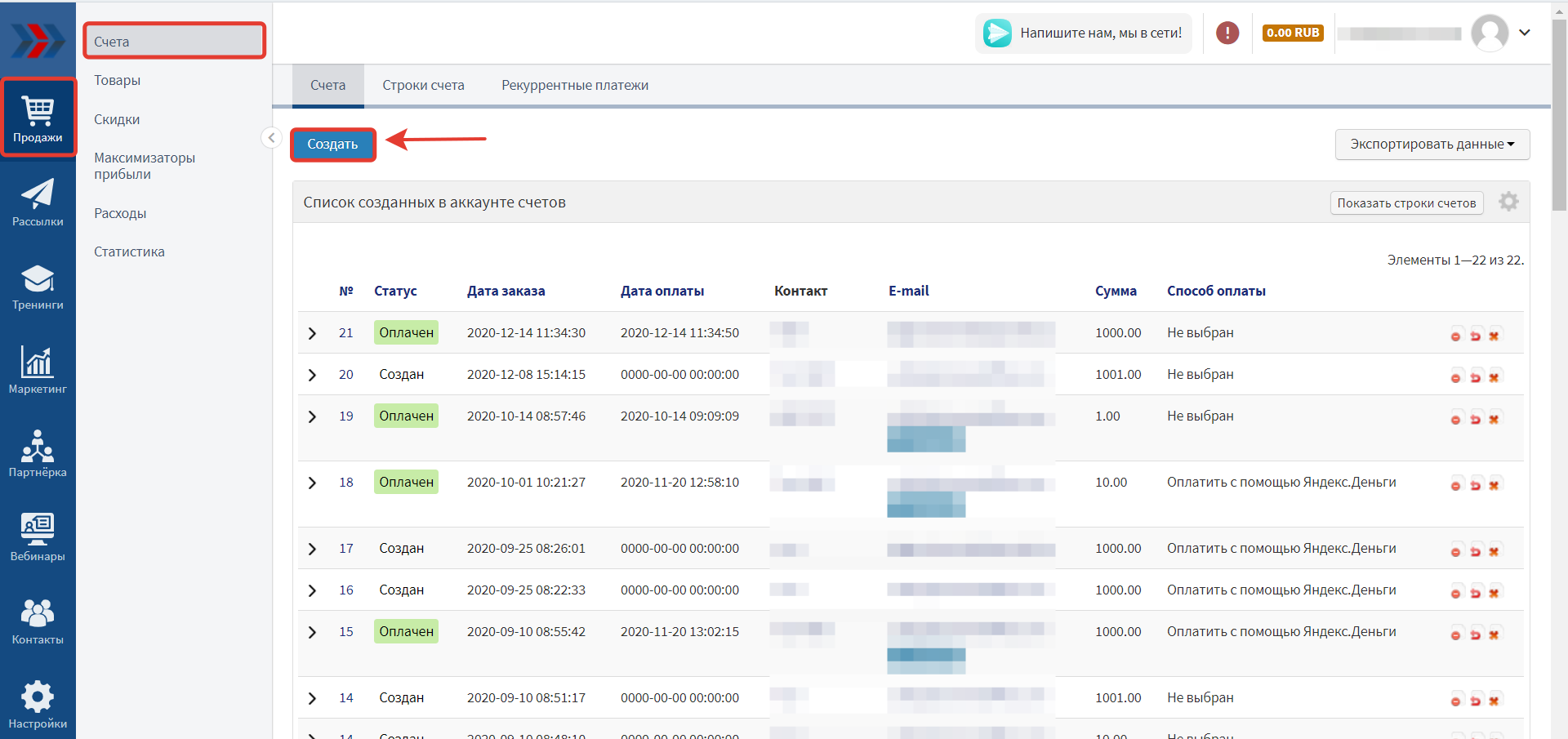Sort by the Сумма column header
The width and height of the screenshot is (1568, 739).
point(1116,291)
